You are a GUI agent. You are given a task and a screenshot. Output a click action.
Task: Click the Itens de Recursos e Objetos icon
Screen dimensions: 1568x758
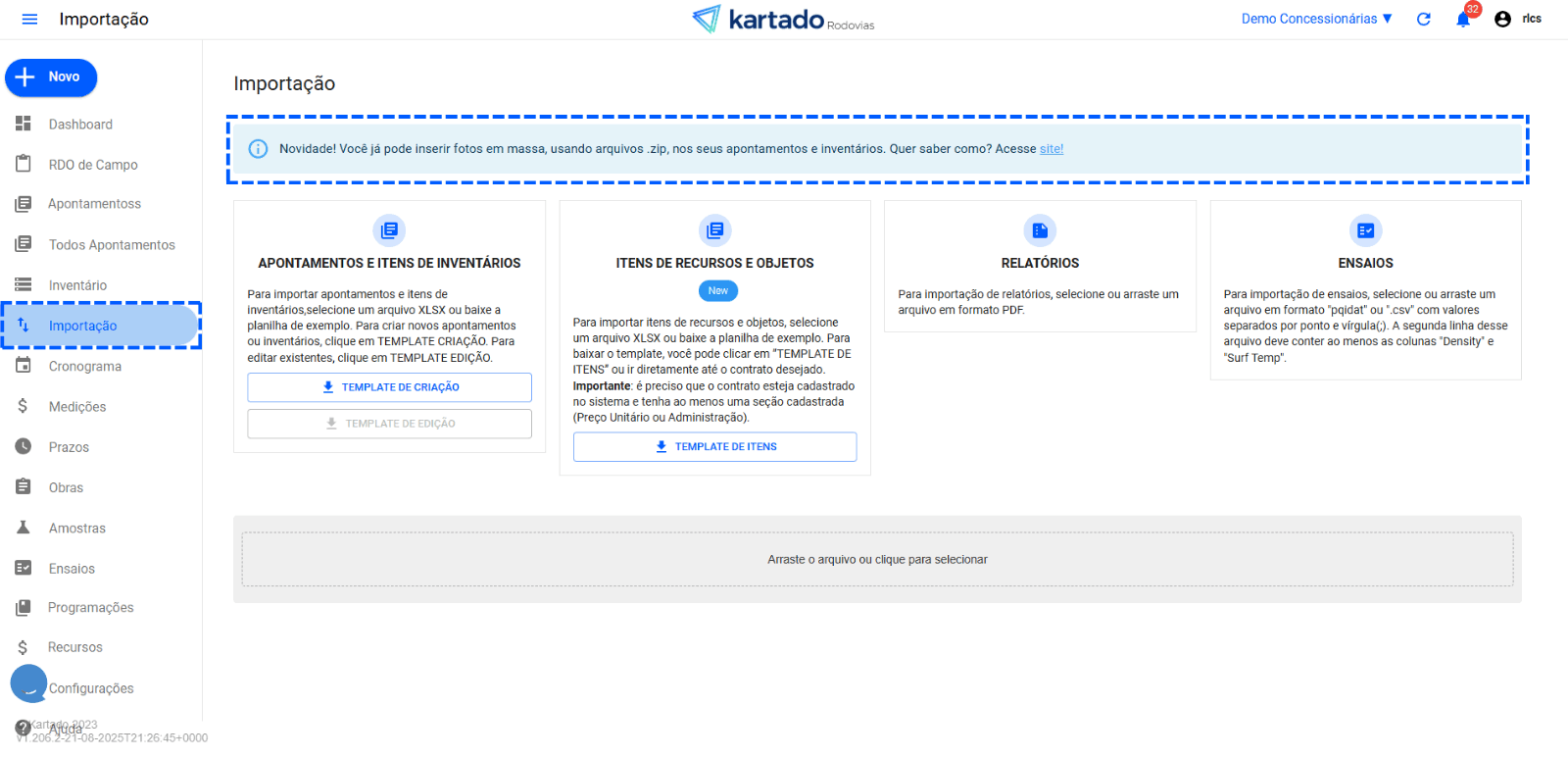714,230
